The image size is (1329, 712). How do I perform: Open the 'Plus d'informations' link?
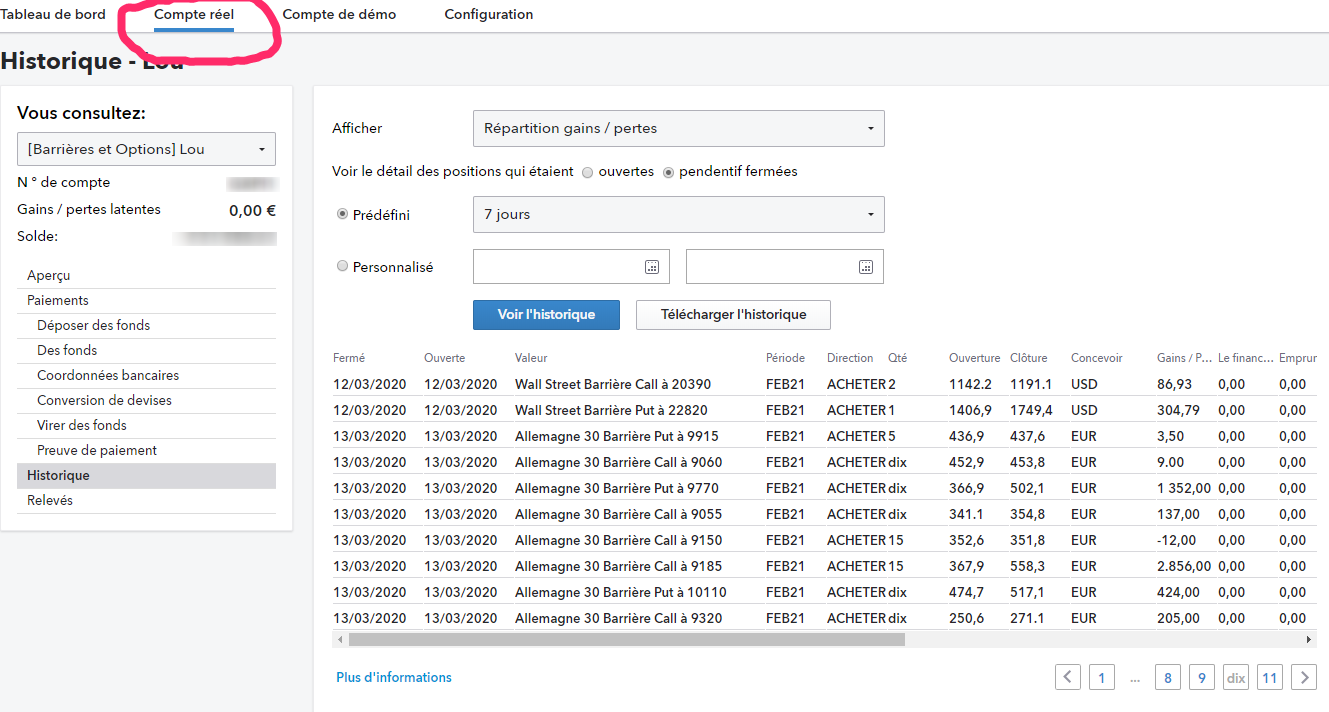pyautogui.click(x=394, y=677)
